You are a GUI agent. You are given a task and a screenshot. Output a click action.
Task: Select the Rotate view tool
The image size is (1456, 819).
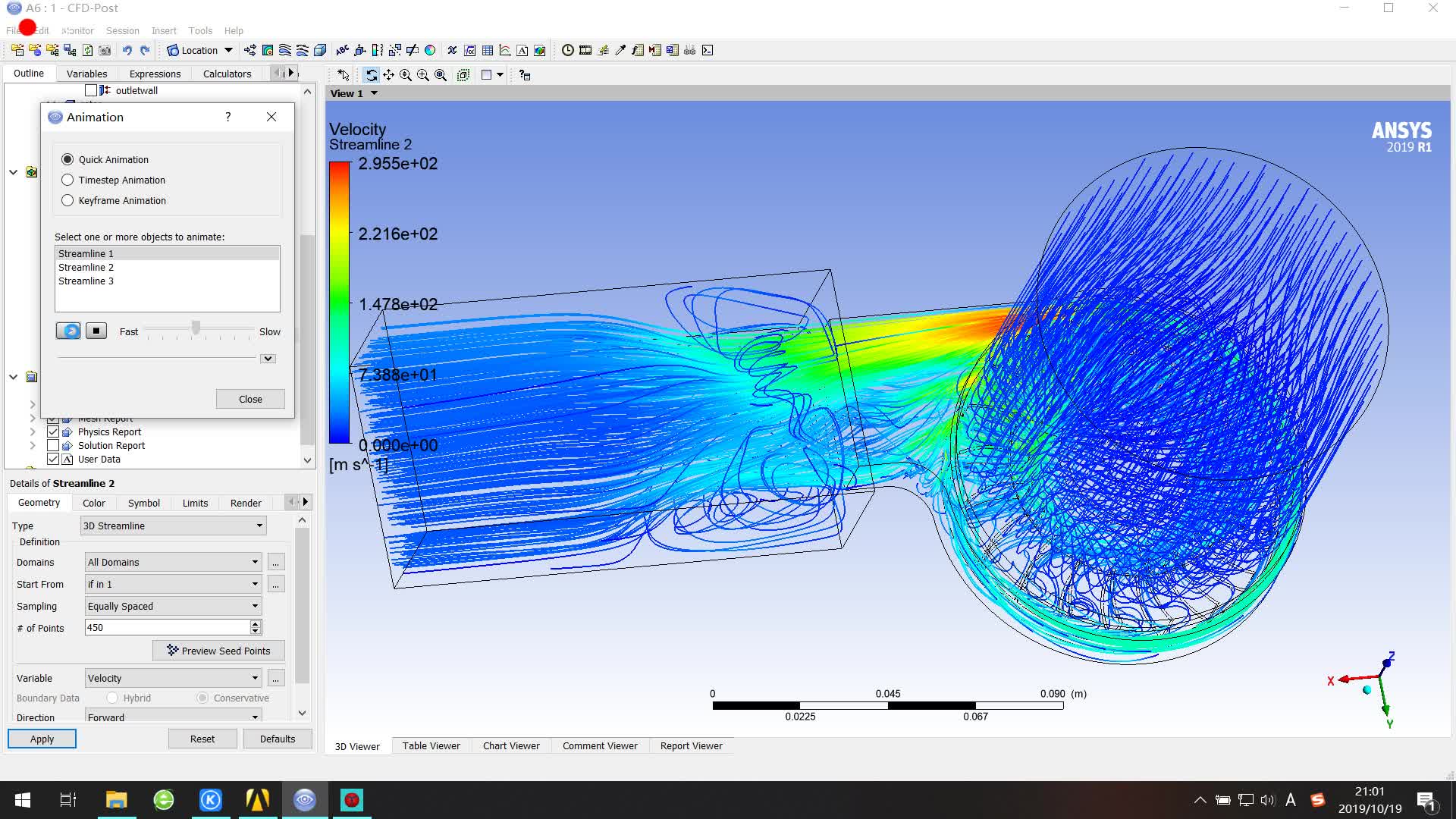point(372,75)
